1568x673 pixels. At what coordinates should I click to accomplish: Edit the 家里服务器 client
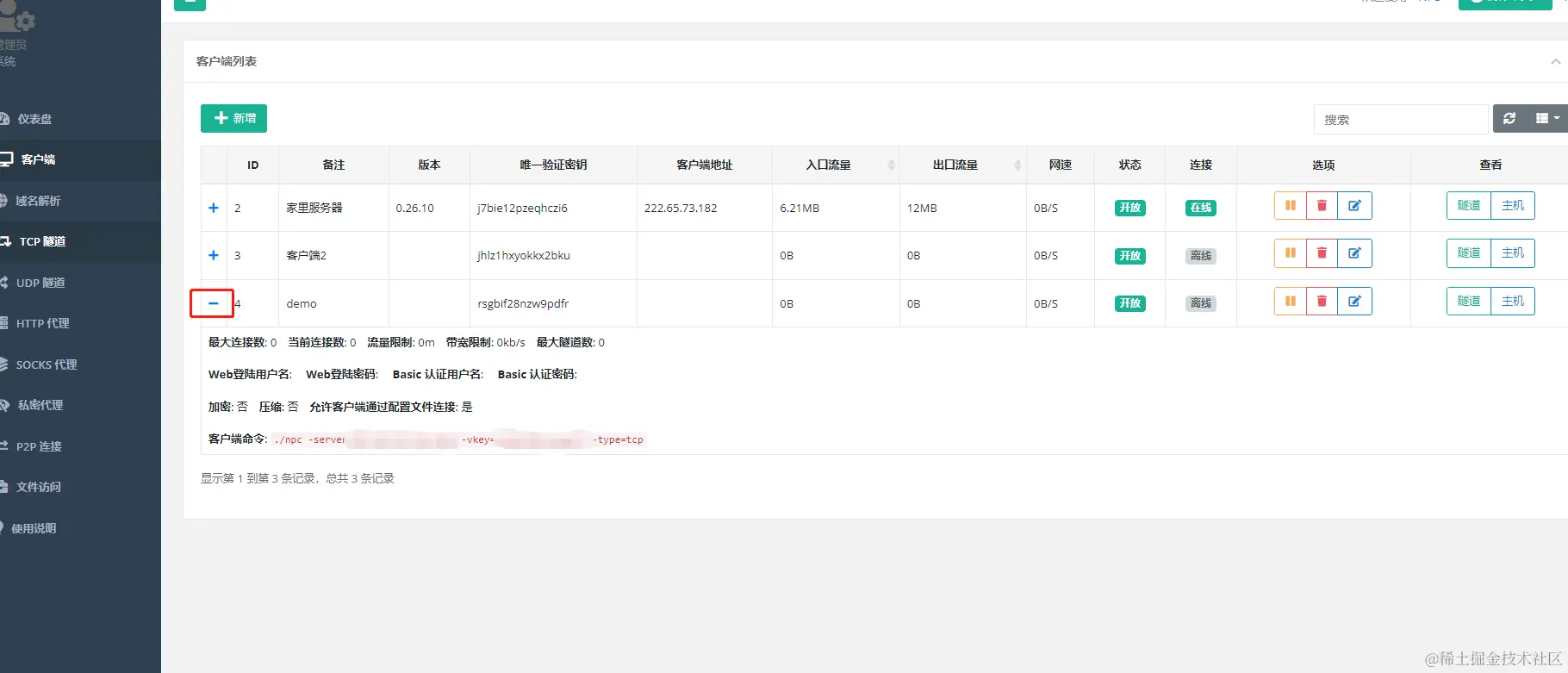point(1354,206)
